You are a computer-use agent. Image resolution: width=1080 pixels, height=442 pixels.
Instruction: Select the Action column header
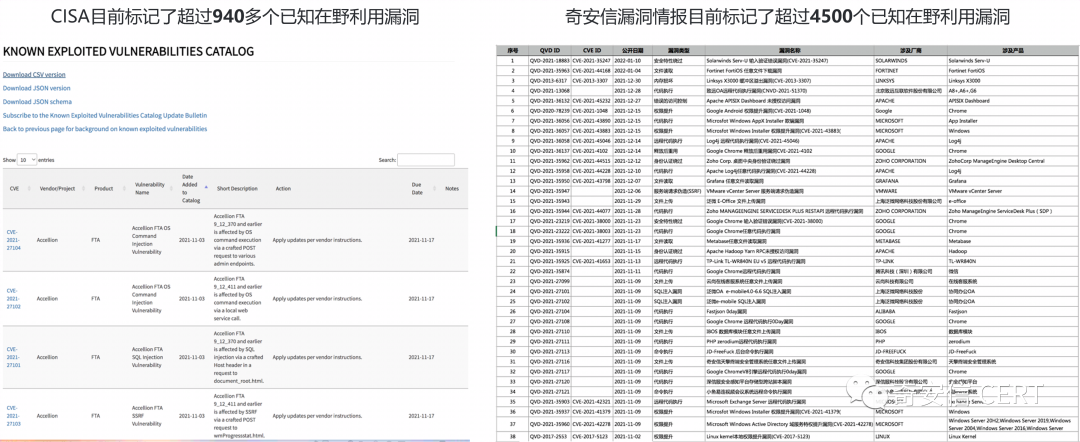(x=283, y=189)
